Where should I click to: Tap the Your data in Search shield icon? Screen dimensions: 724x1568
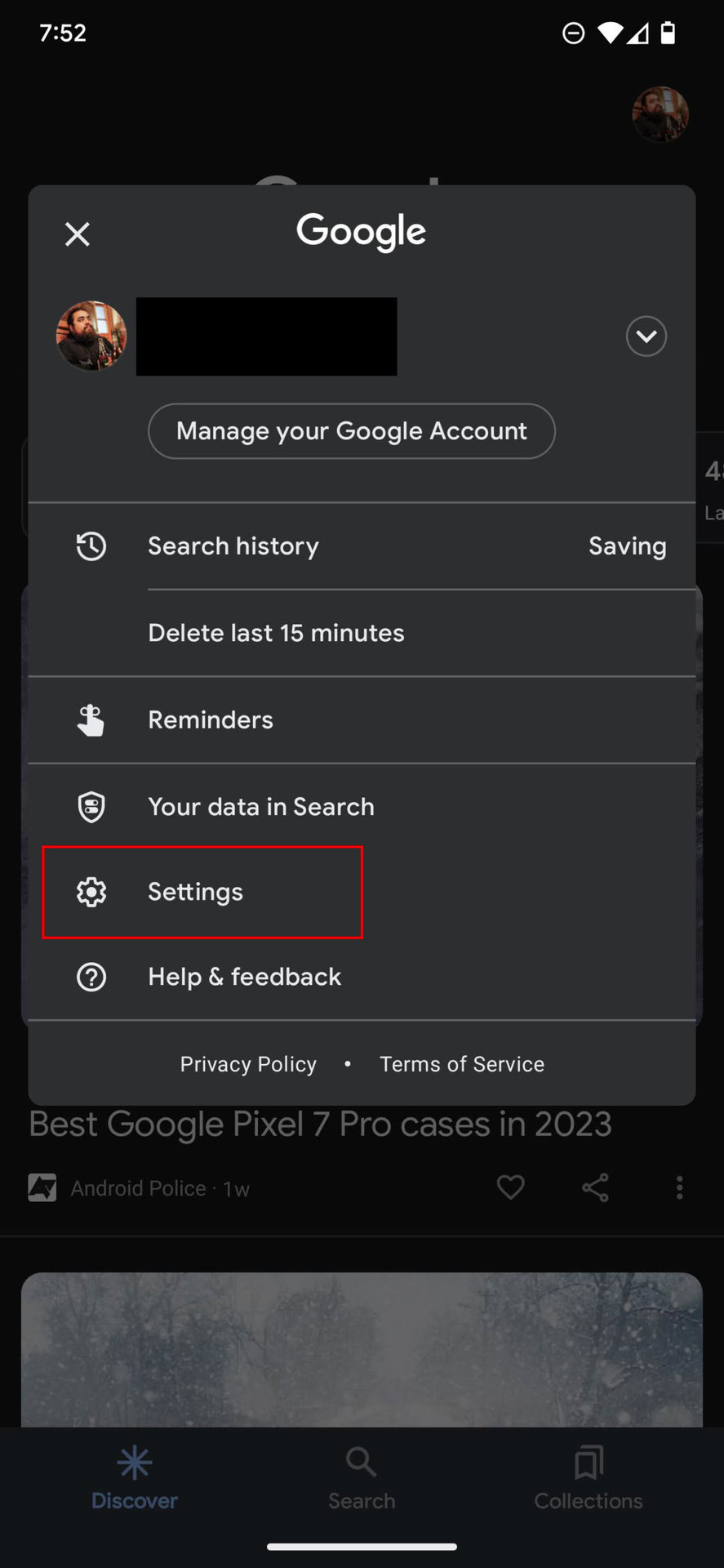(x=91, y=807)
